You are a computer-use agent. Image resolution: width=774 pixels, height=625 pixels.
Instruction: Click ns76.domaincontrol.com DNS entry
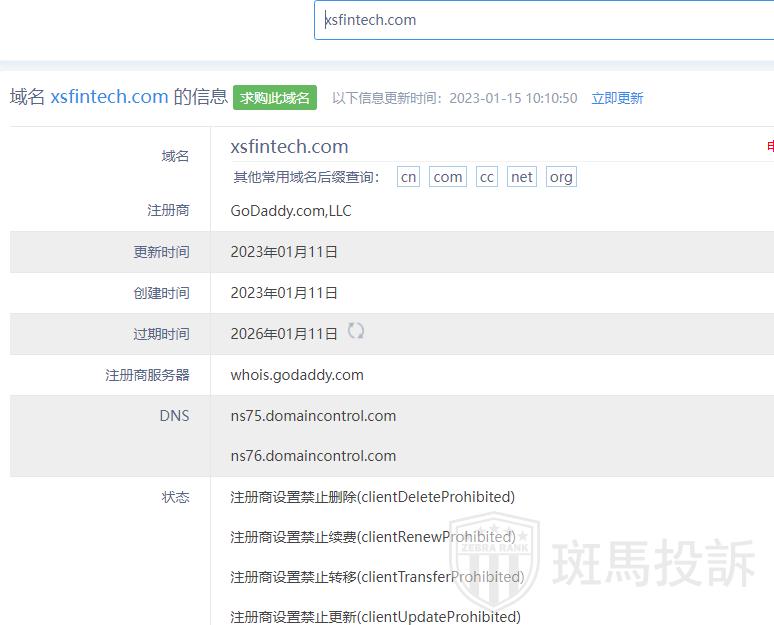(x=313, y=456)
